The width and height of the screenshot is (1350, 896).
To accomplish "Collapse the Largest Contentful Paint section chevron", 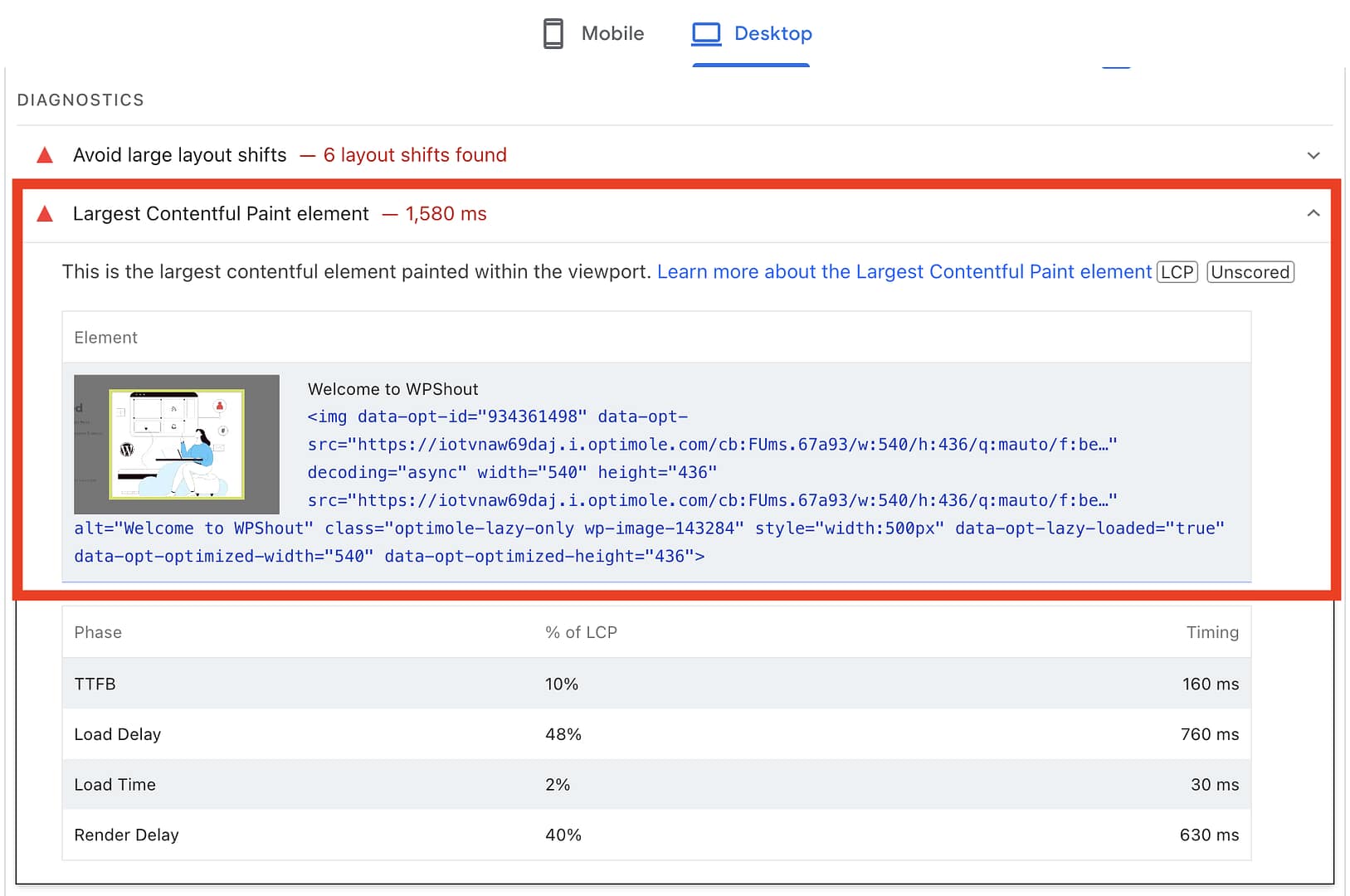I will click(1313, 214).
